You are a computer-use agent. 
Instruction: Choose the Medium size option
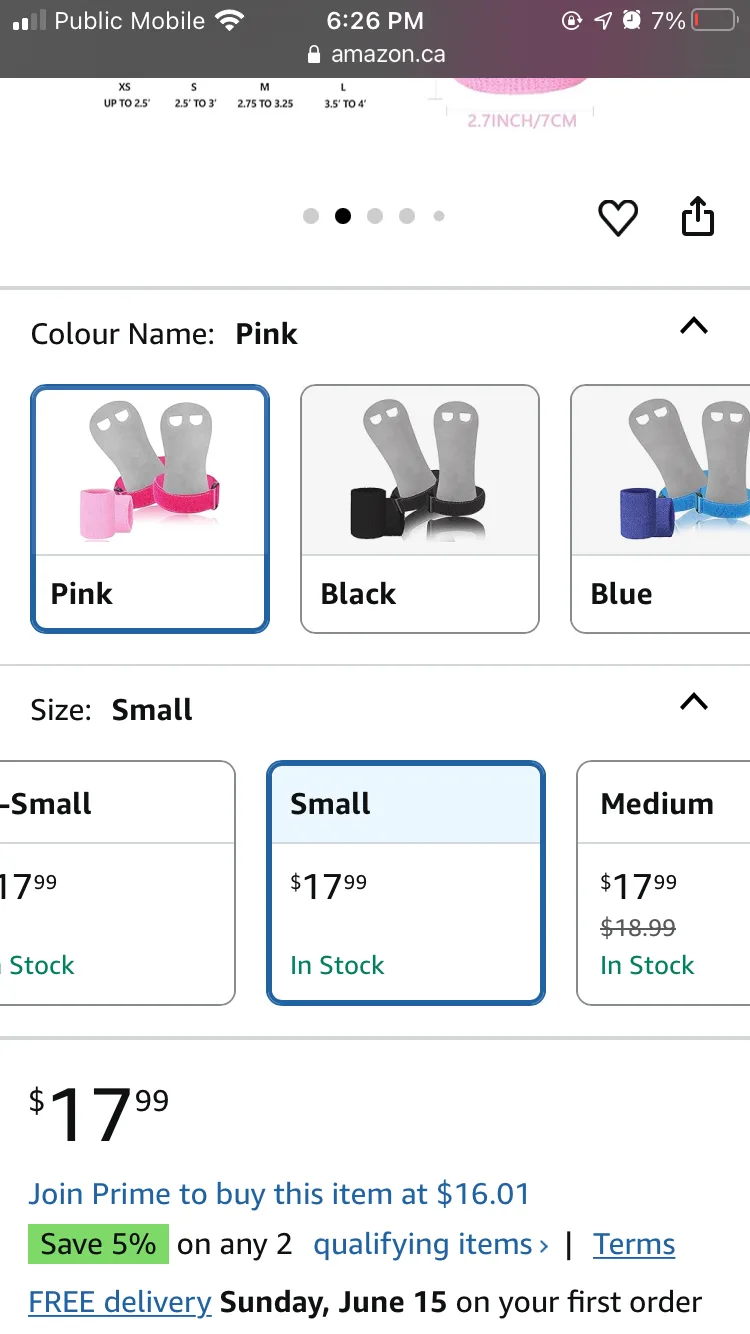(662, 880)
